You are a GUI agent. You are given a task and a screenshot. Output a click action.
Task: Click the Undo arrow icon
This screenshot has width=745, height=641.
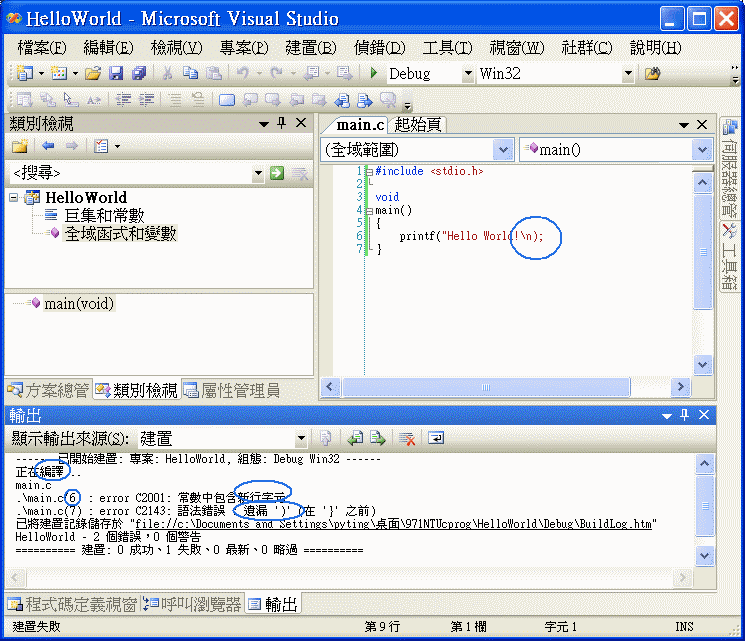[x=243, y=73]
